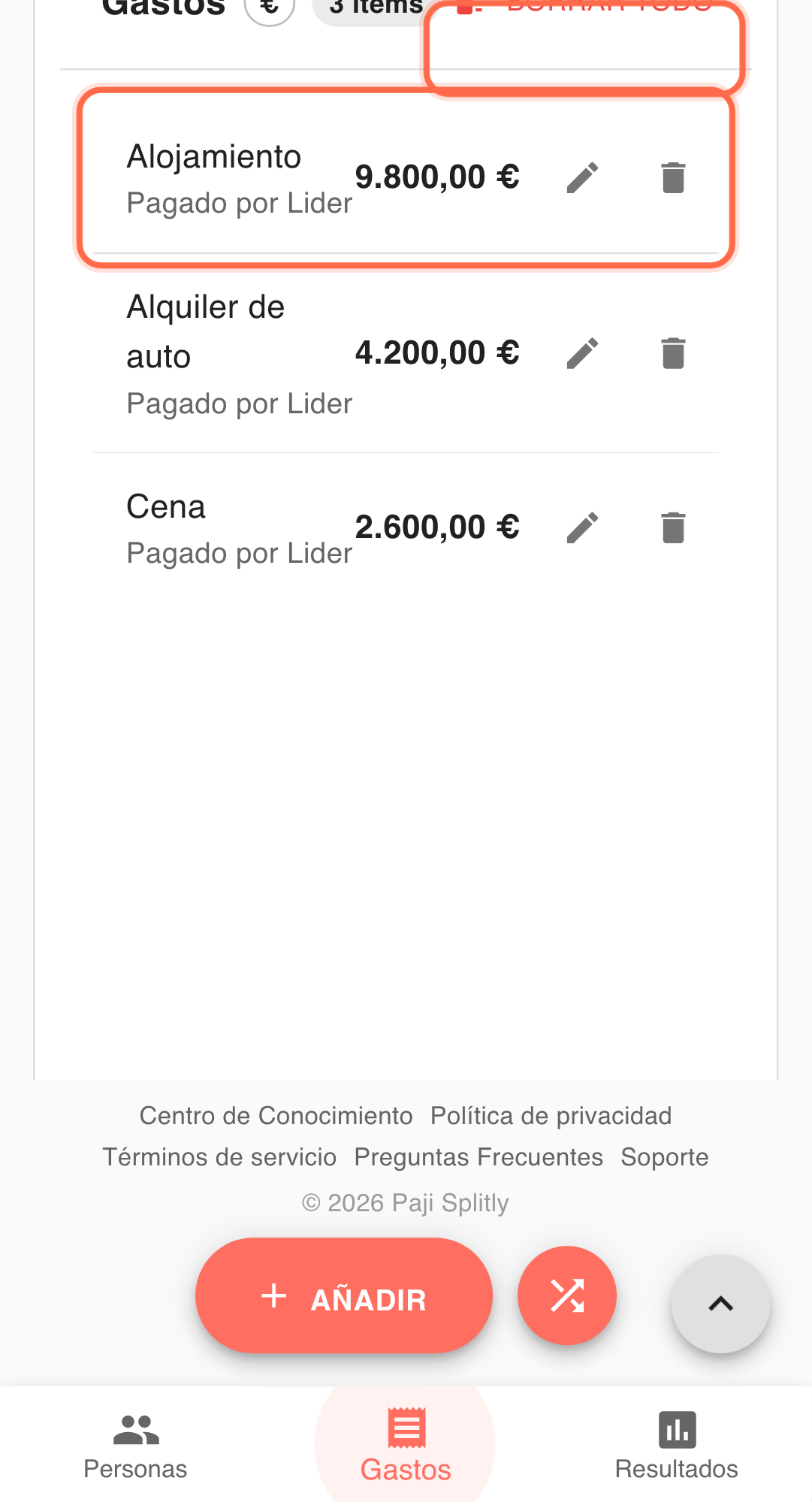This screenshot has height=1502, width=812.
Task: Remove the Alquiler de auto expense
Action: (673, 353)
